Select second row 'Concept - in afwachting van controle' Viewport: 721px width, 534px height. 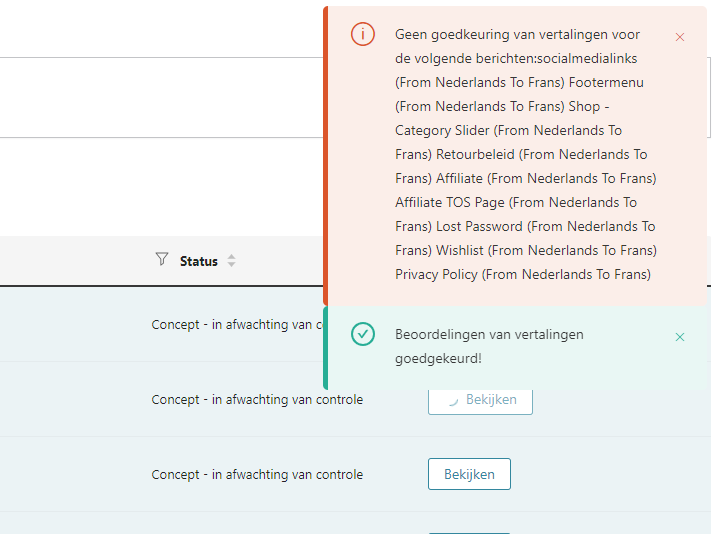(257, 400)
